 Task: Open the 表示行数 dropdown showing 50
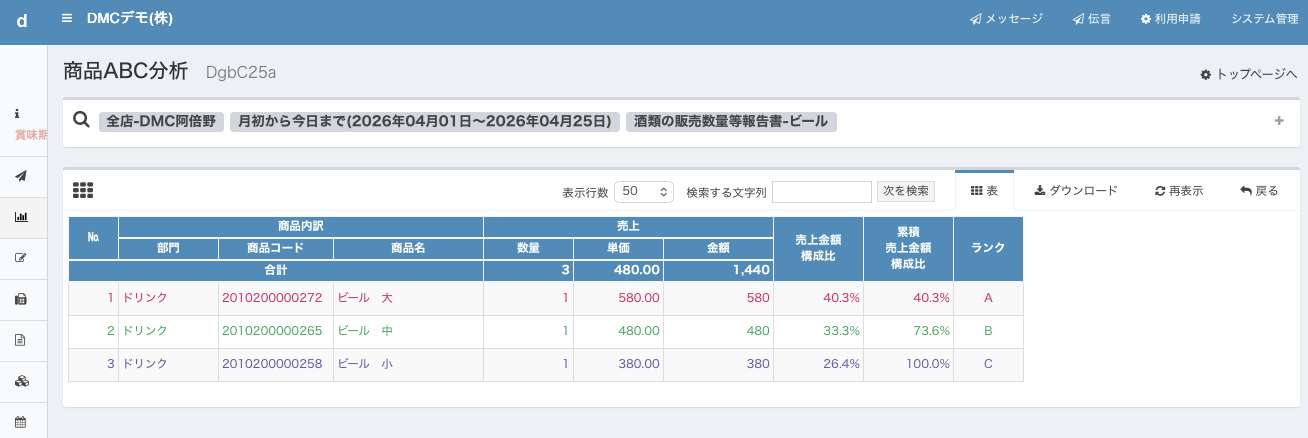[644, 191]
